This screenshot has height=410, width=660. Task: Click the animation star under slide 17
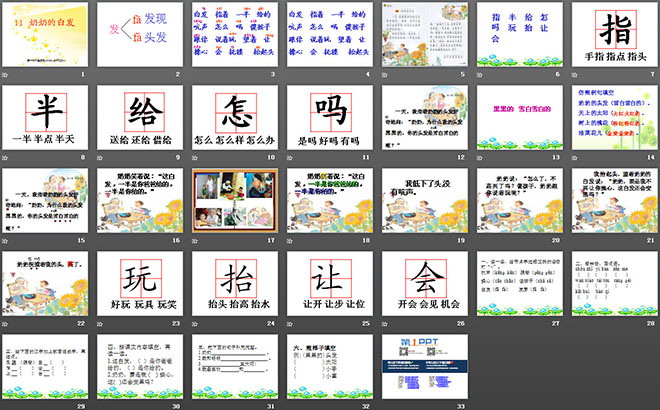(x=195, y=241)
